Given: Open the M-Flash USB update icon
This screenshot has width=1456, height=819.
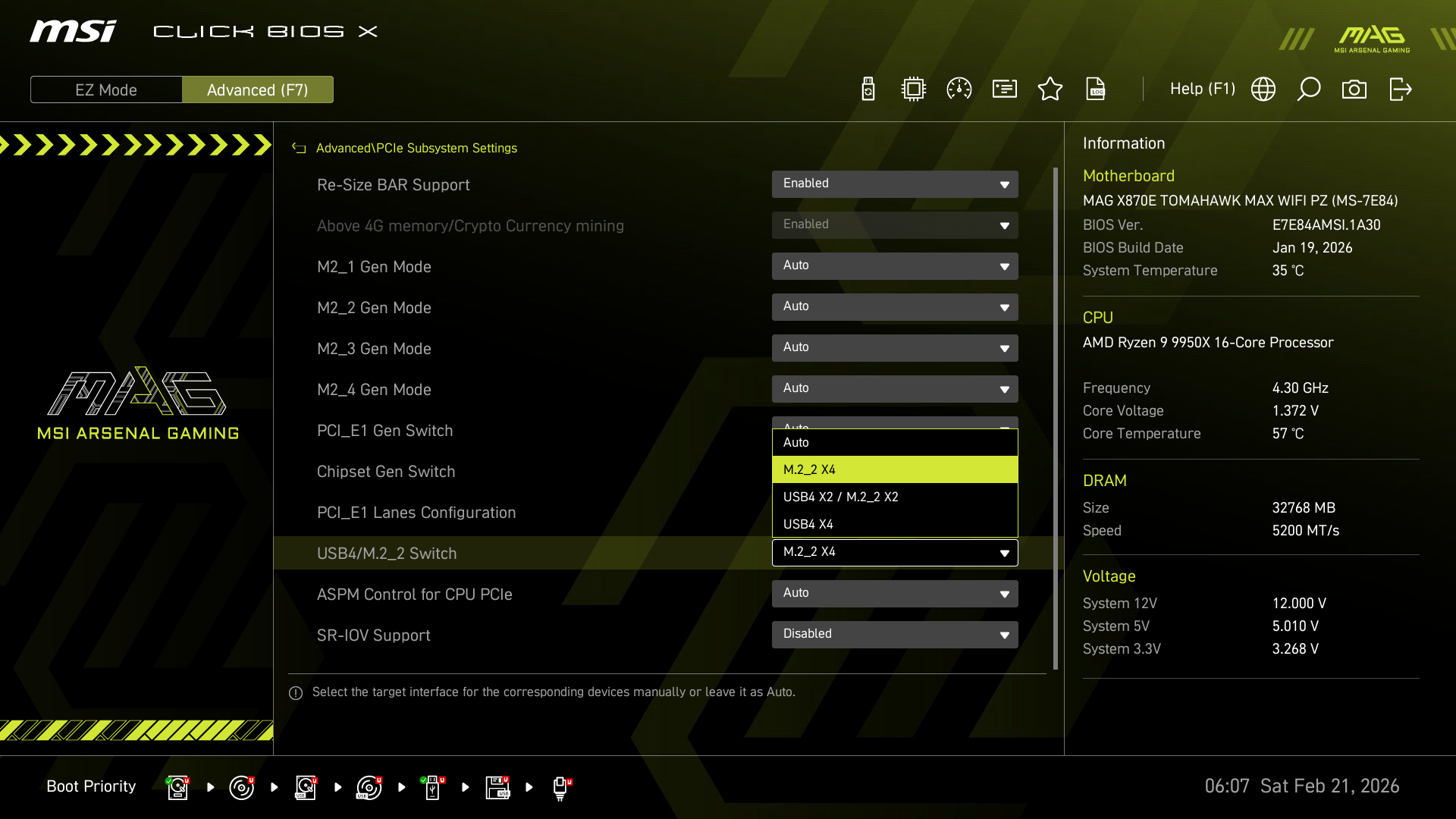Looking at the screenshot, I should tap(868, 89).
